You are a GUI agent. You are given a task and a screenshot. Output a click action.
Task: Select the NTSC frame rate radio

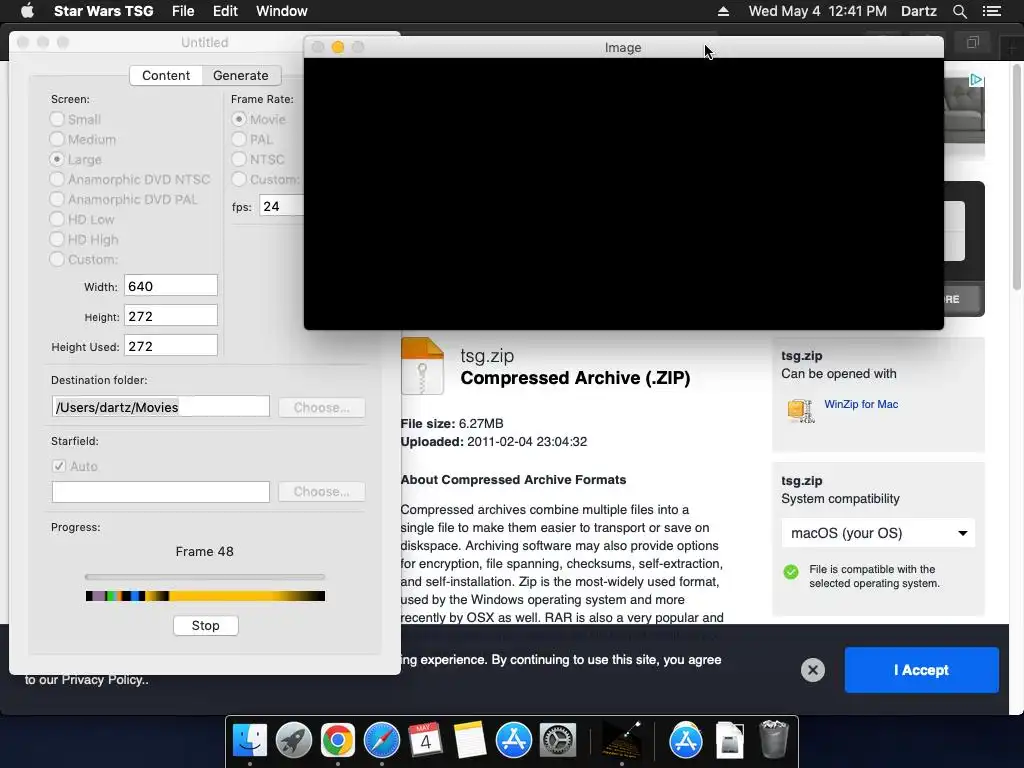point(238,159)
